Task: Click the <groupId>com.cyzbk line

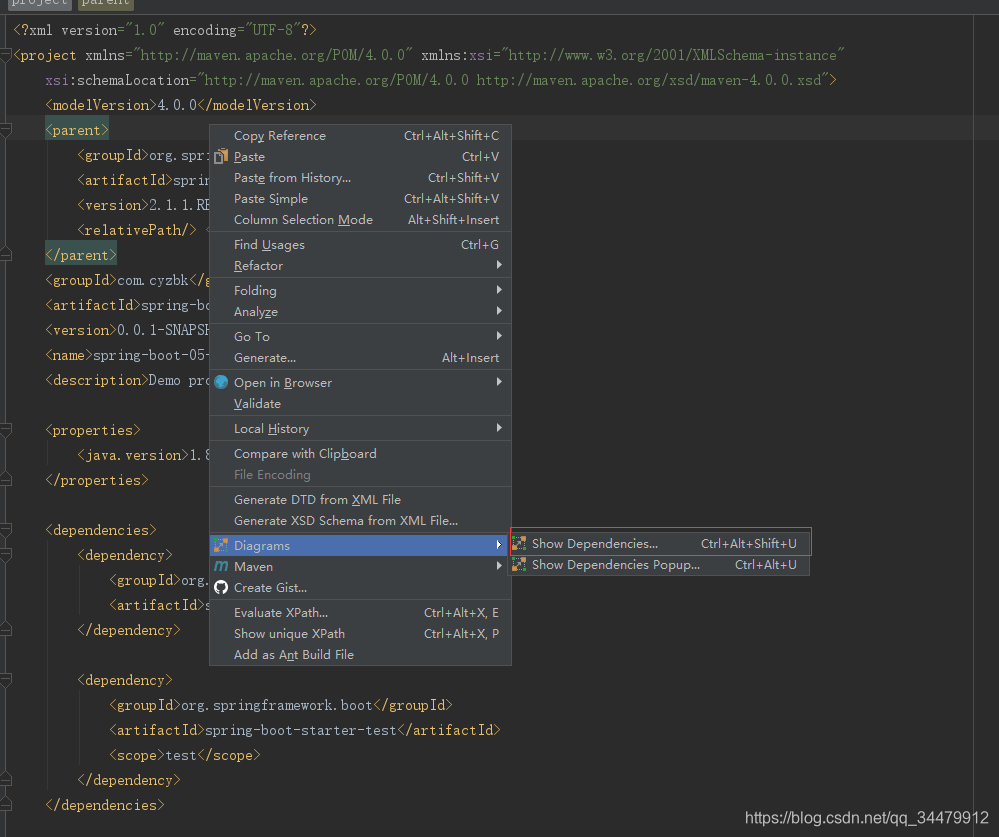Action: (x=127, y=280)
